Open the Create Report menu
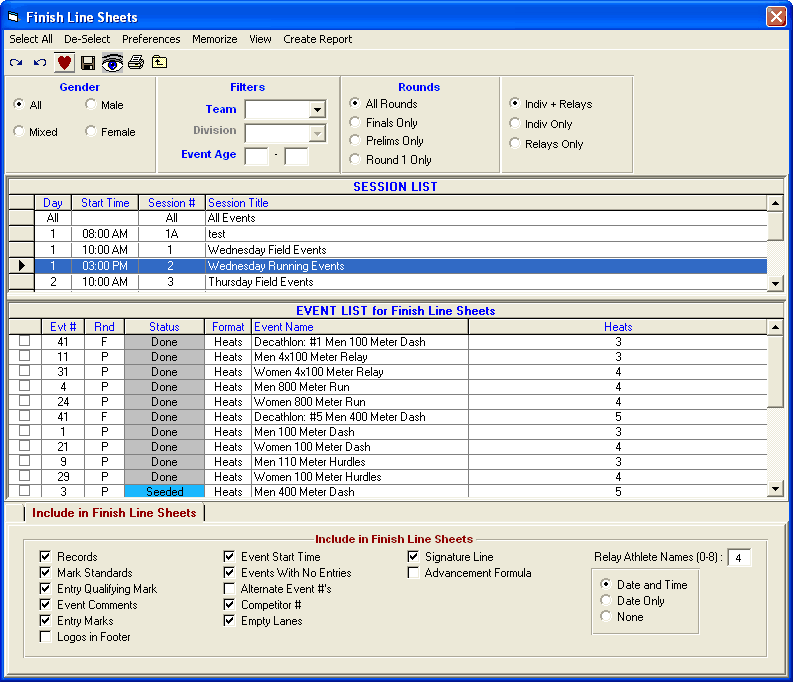This screenshot has width=793, height=682. pos(318,39)
